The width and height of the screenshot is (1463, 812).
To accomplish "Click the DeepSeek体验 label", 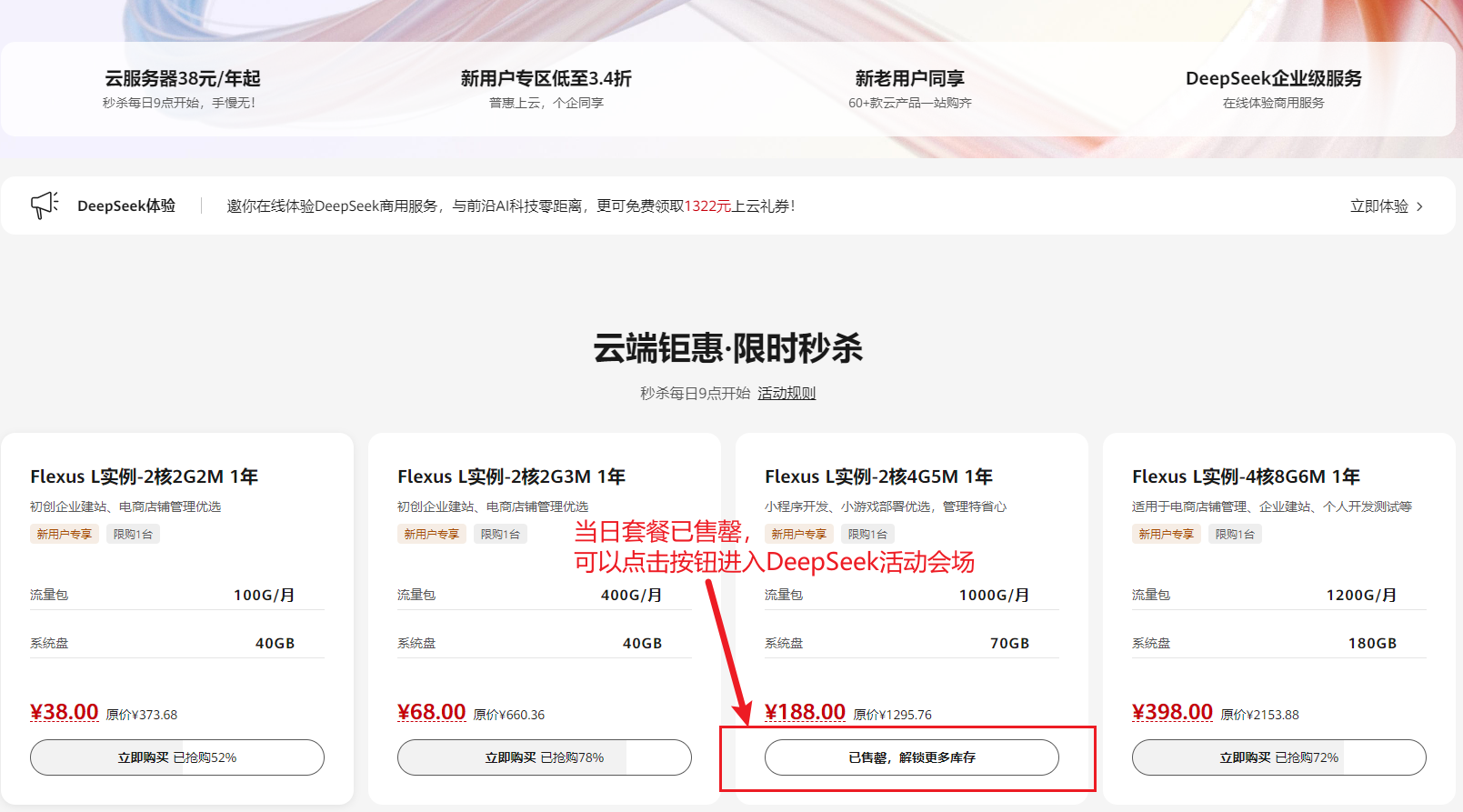I will point(126,206).
